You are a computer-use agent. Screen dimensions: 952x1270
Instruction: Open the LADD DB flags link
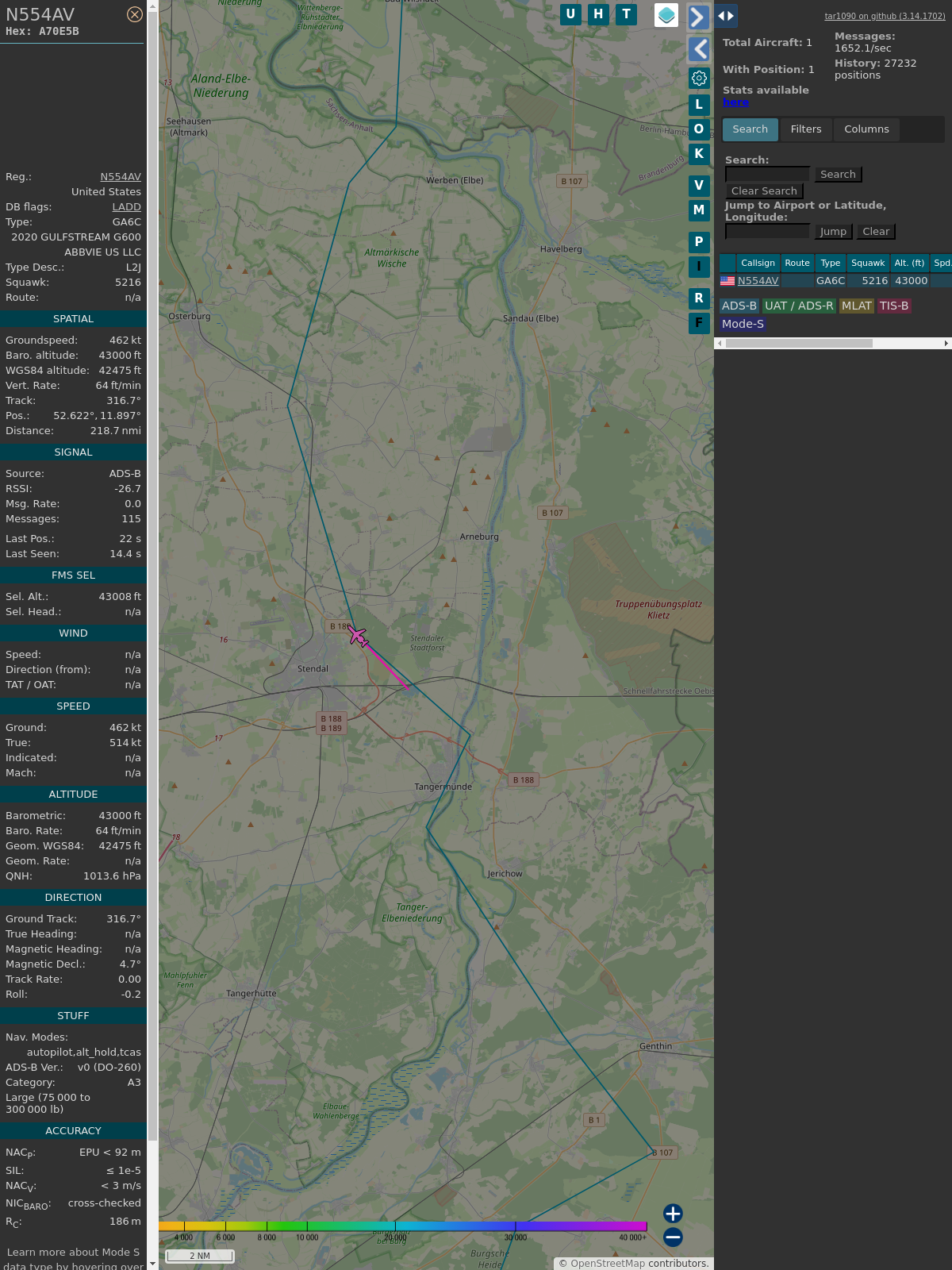(x=126, y=207)
